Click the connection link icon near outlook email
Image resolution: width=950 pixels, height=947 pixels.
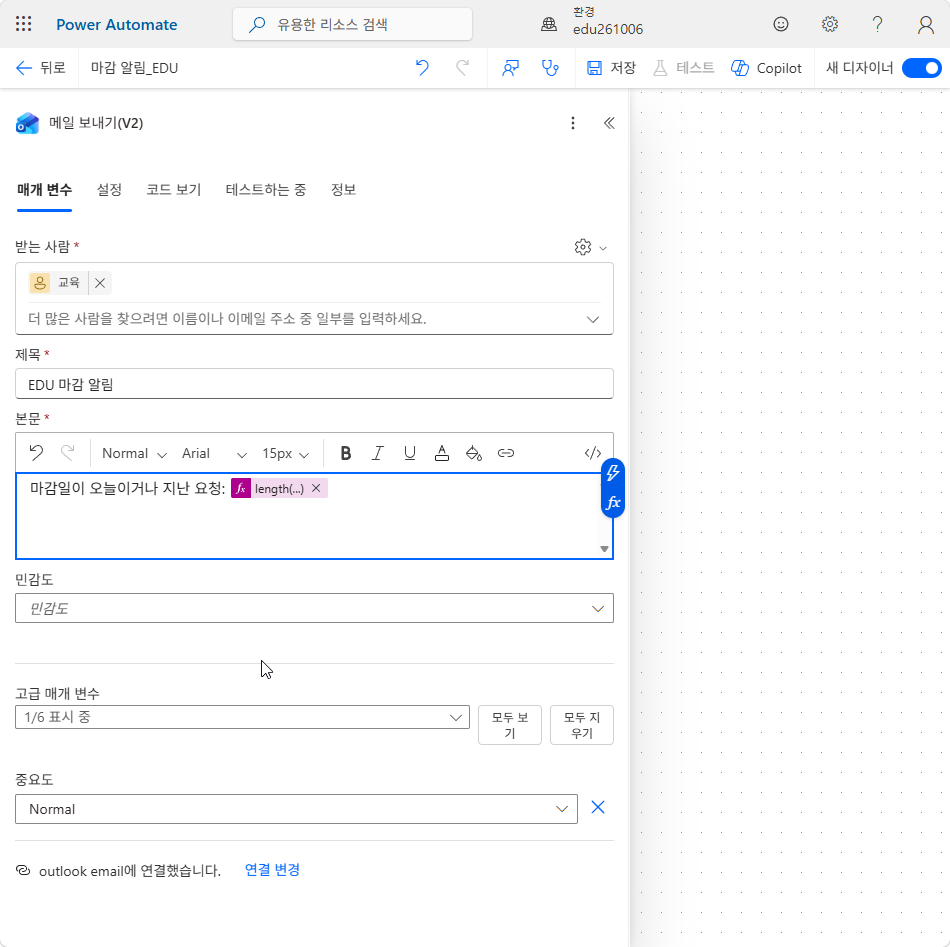tap(23, 871)
